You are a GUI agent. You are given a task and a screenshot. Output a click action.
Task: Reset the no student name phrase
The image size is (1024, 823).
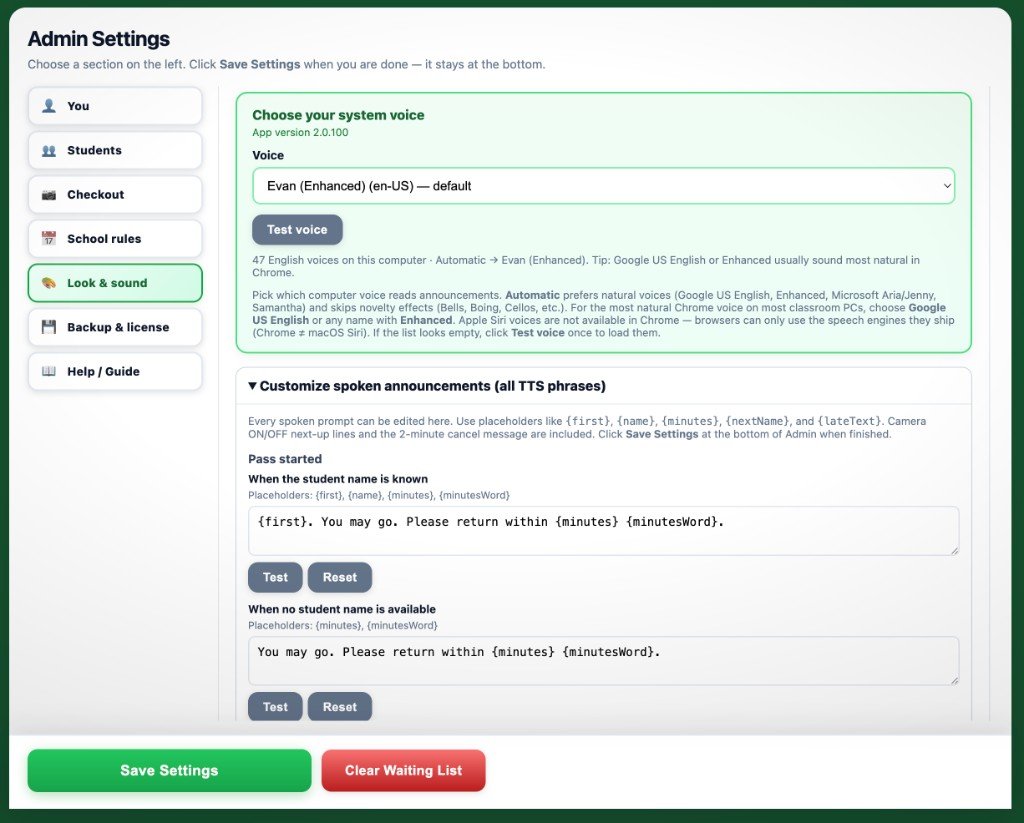[340, 707]
